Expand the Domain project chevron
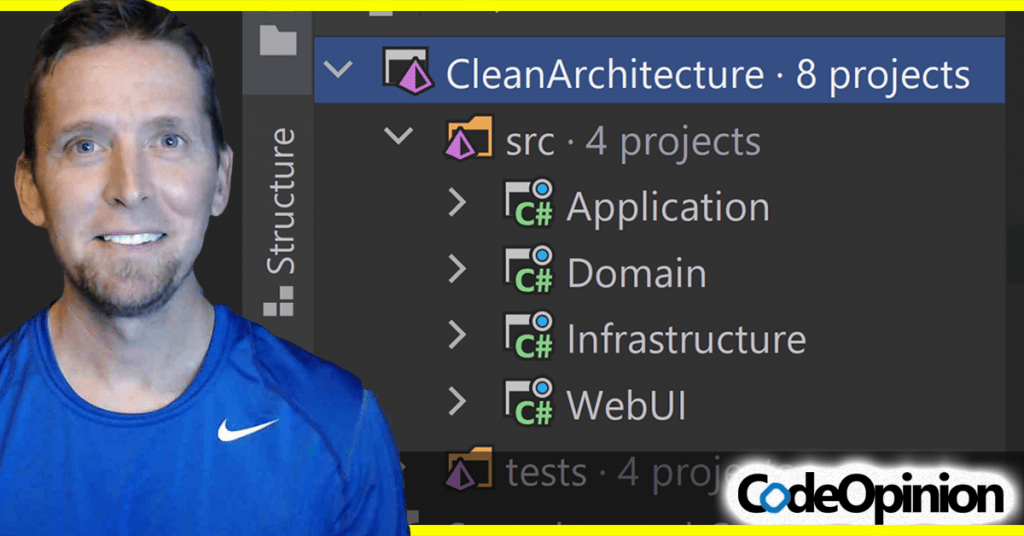1024x536 pixels. 457,269
